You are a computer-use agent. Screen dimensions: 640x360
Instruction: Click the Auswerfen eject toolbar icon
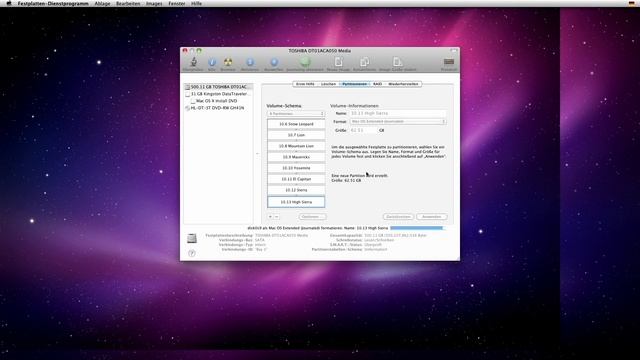[x=274, y=62]
